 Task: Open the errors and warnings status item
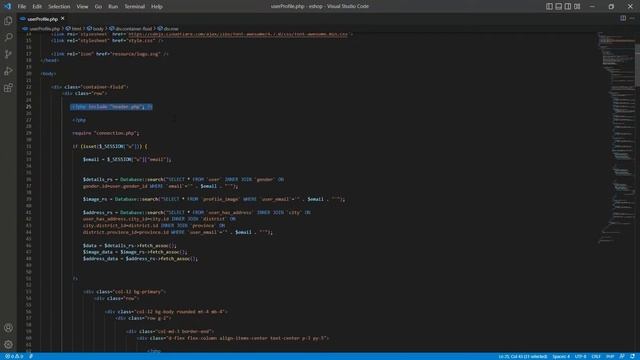[14, 356]
